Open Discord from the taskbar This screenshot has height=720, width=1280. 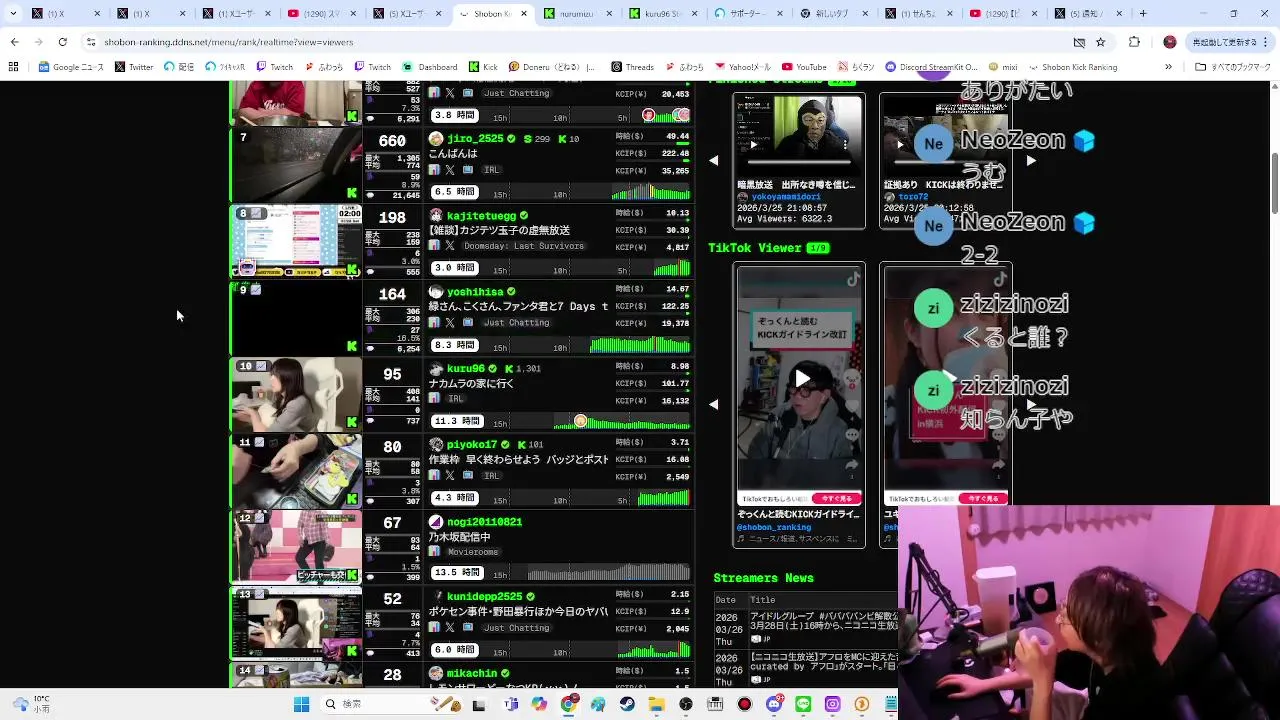coord(774,704)
